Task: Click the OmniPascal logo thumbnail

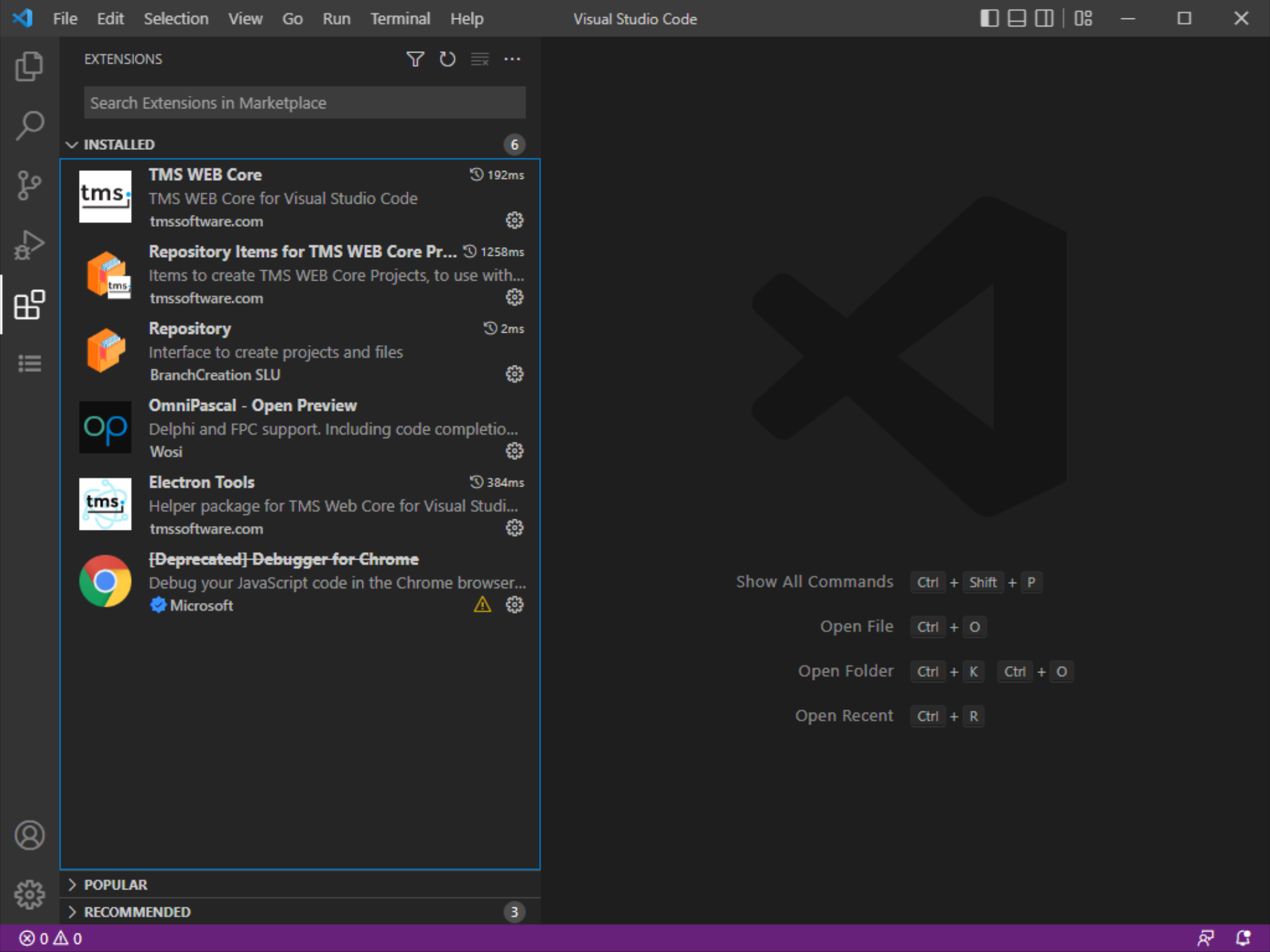Action: pos(105,427)
